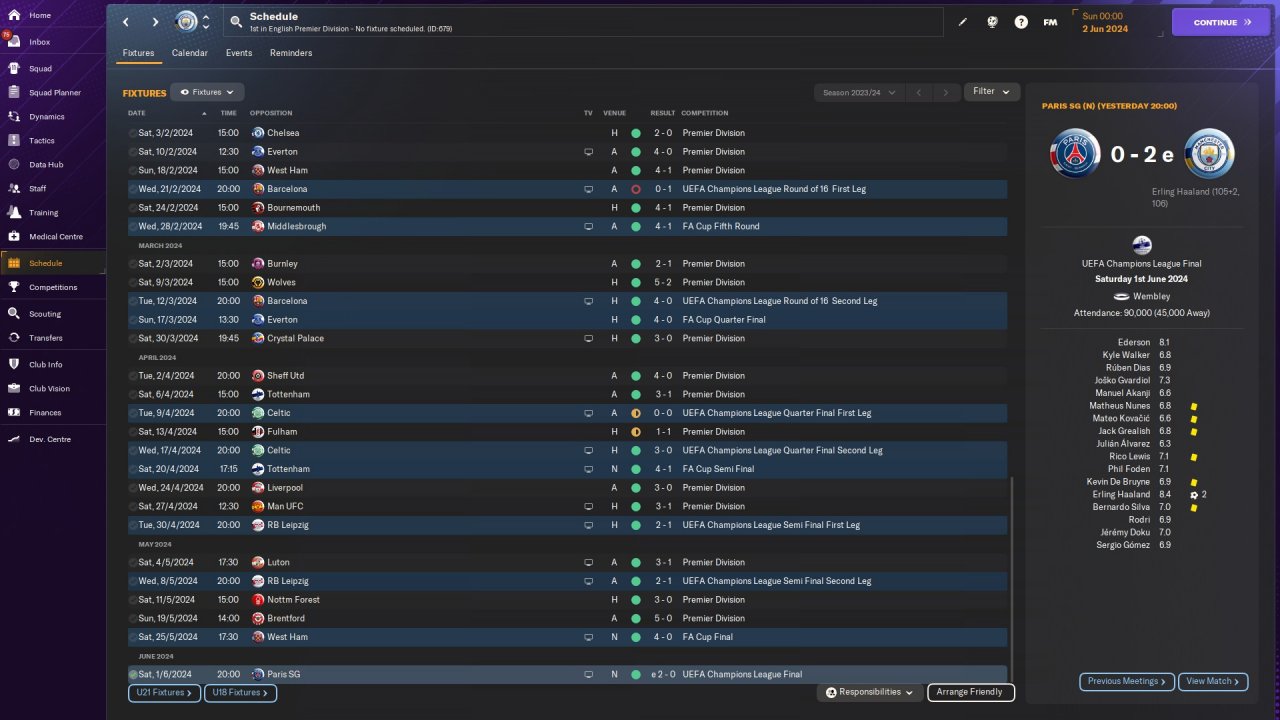
Task: Open the Fixtures view dropdown with the eye icon
Action: (207, 92)
